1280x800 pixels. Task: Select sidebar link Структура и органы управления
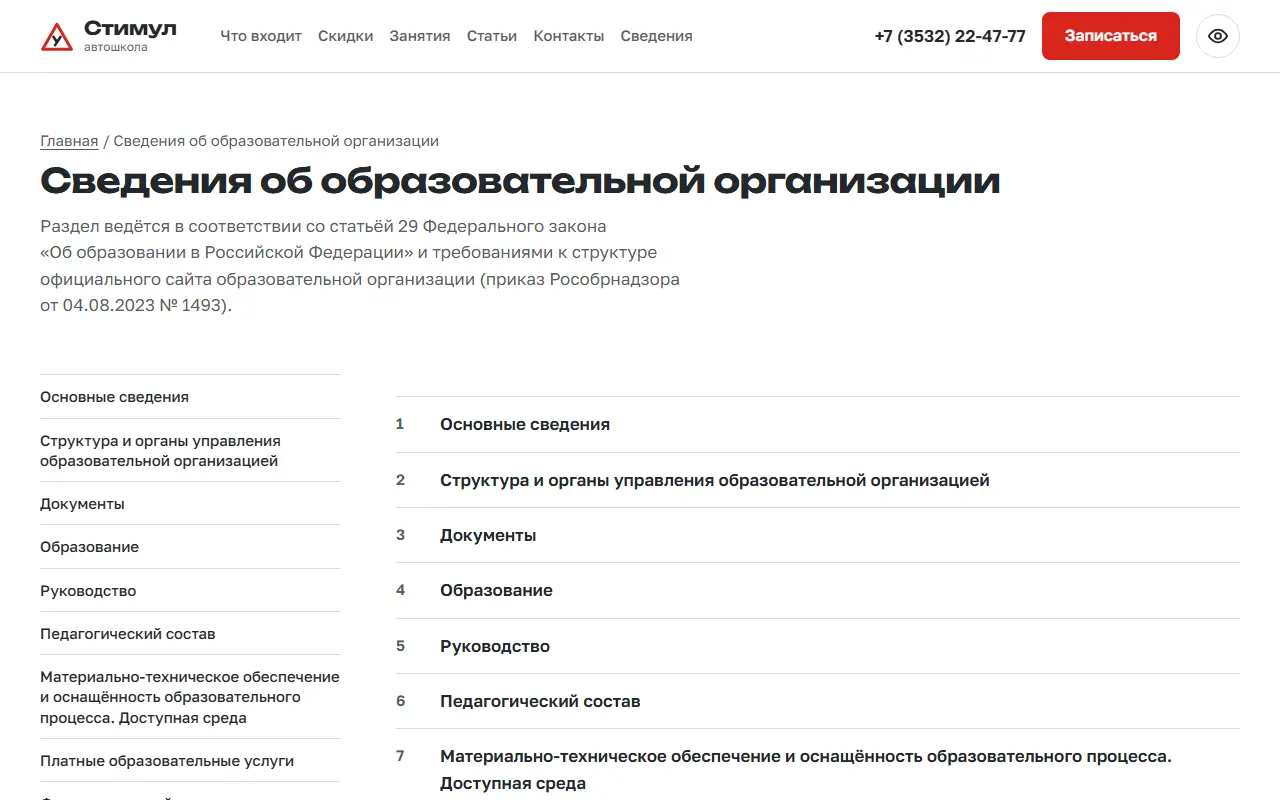(190, 451)
